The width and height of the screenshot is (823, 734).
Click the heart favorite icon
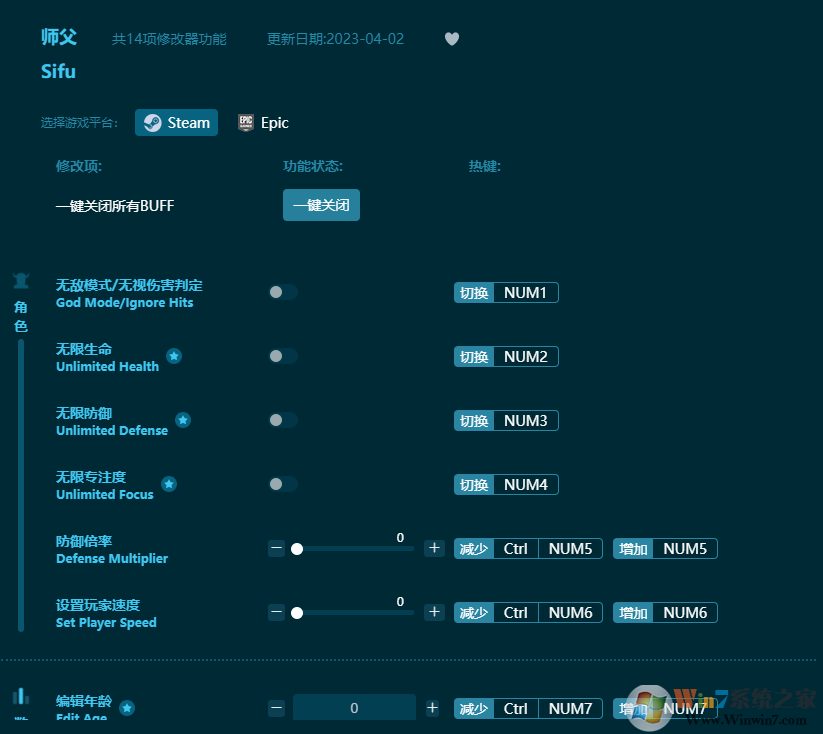click(x=452, y=39)
